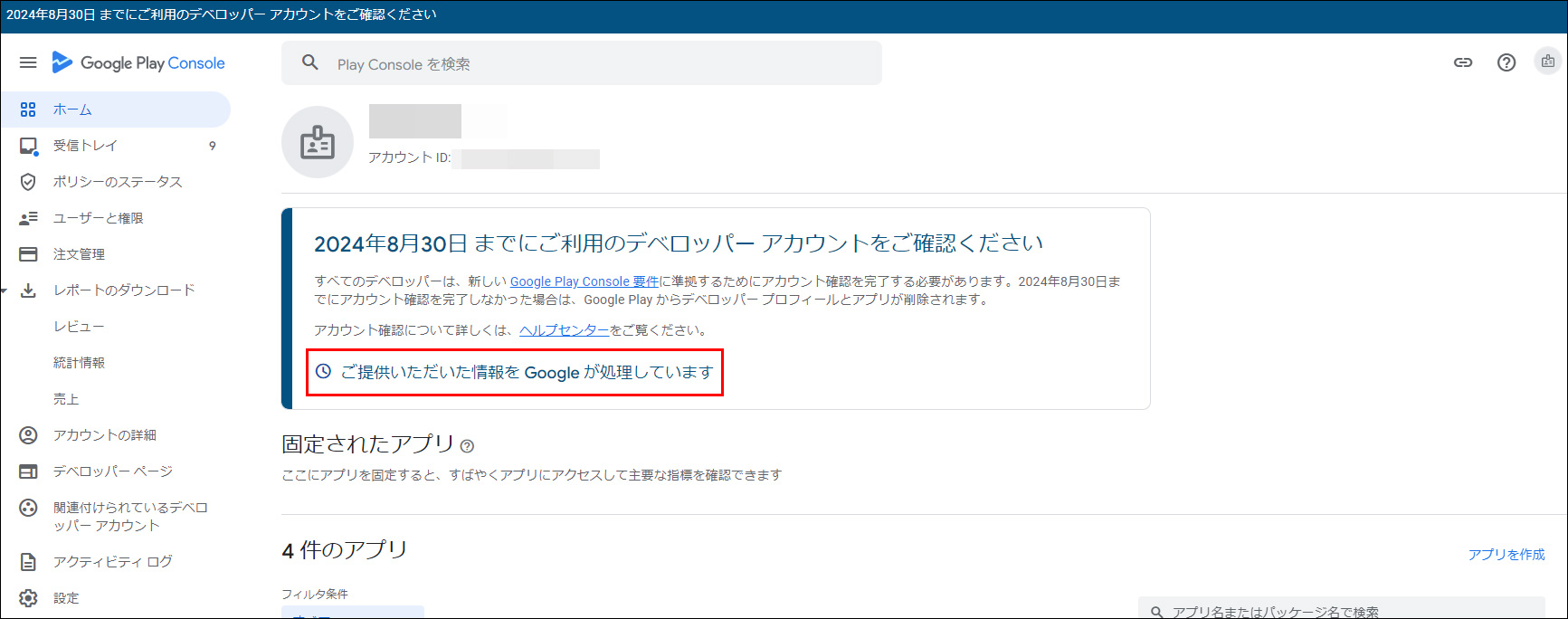
Task: Open 注文管理 from the sidebar
Action: [x=79, y=254]
